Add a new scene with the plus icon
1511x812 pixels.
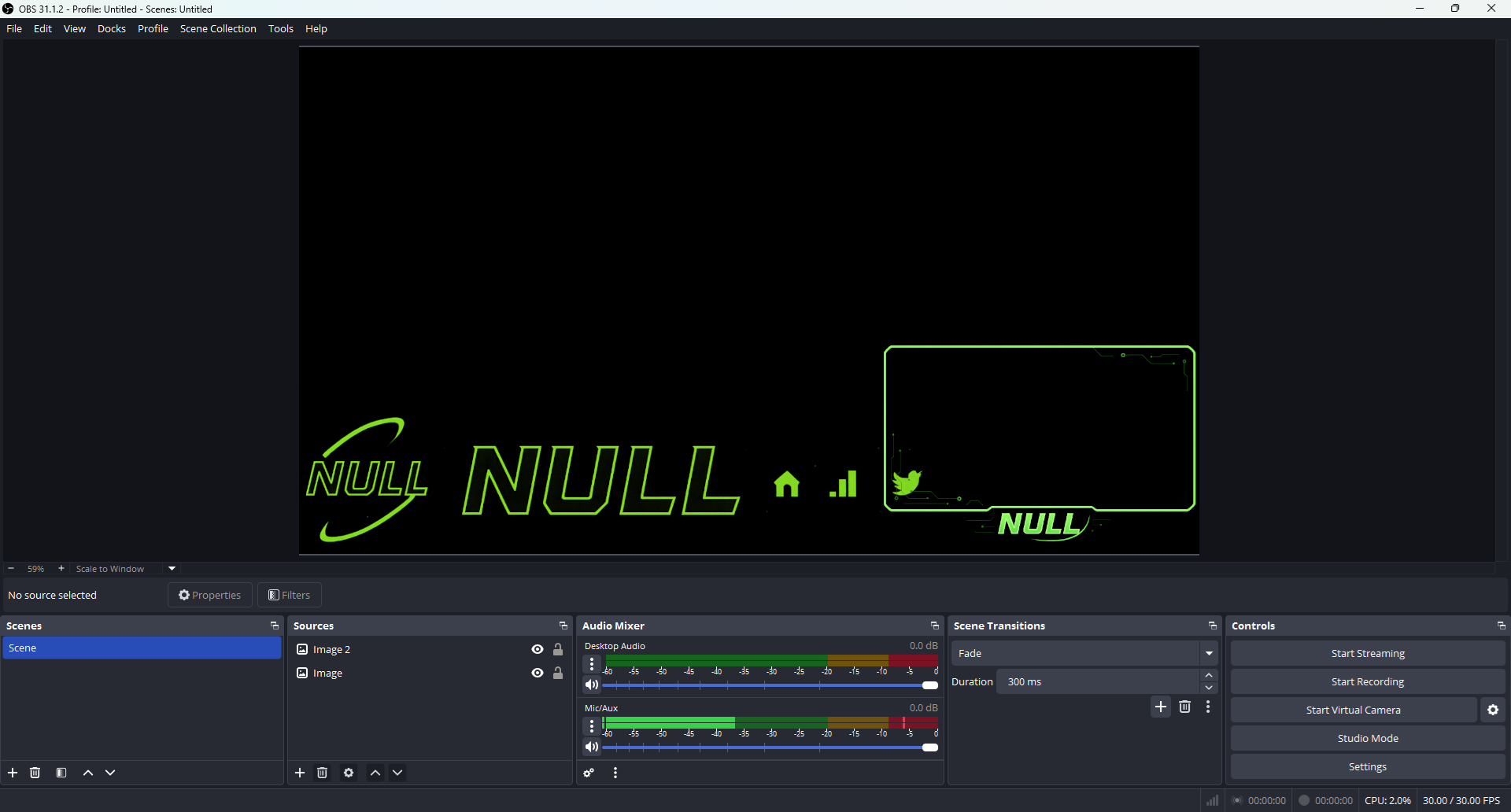13,773
